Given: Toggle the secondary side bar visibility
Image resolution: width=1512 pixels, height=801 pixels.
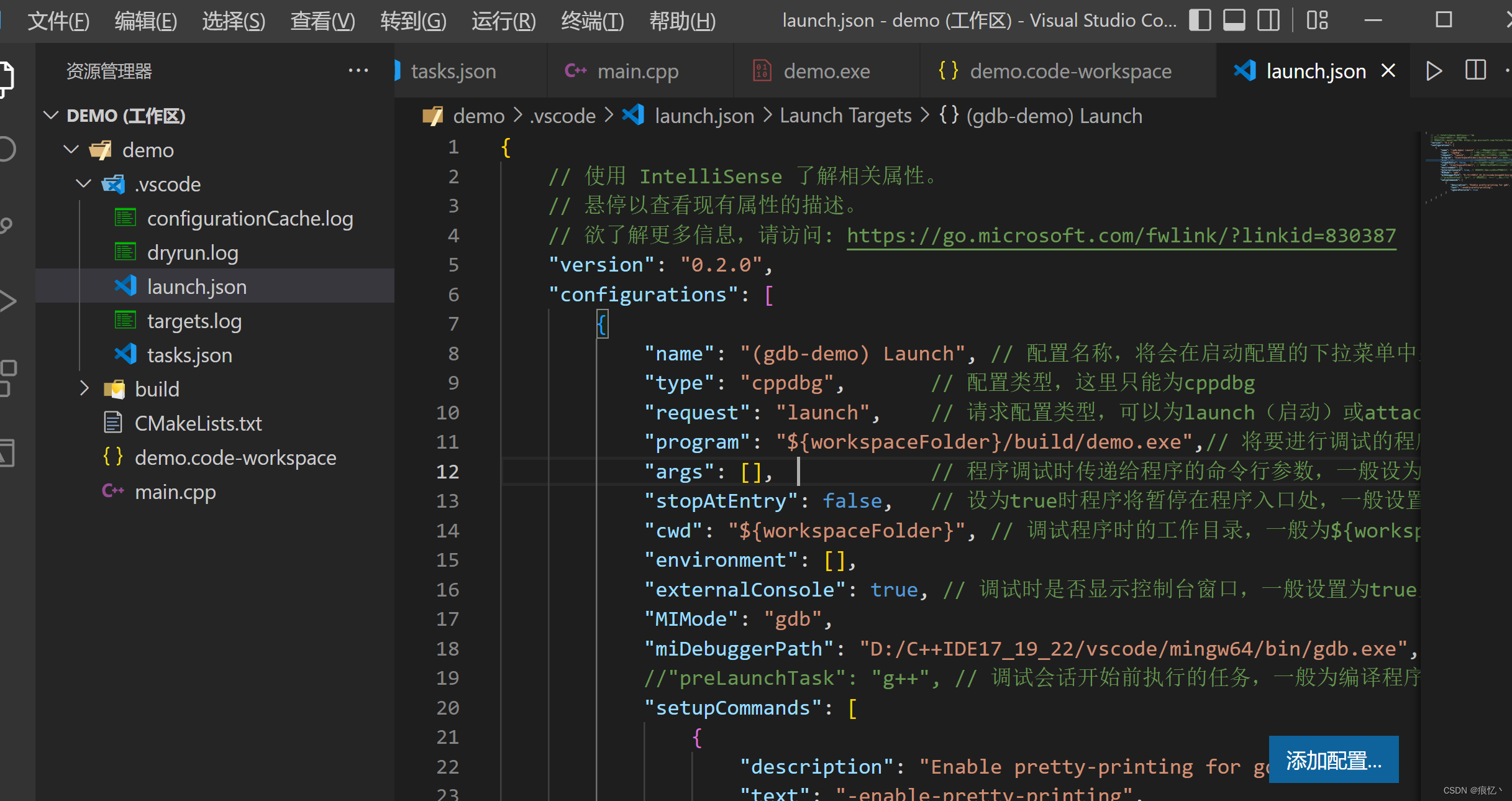Looking at the screenshot, I should tap(1268, 20).
